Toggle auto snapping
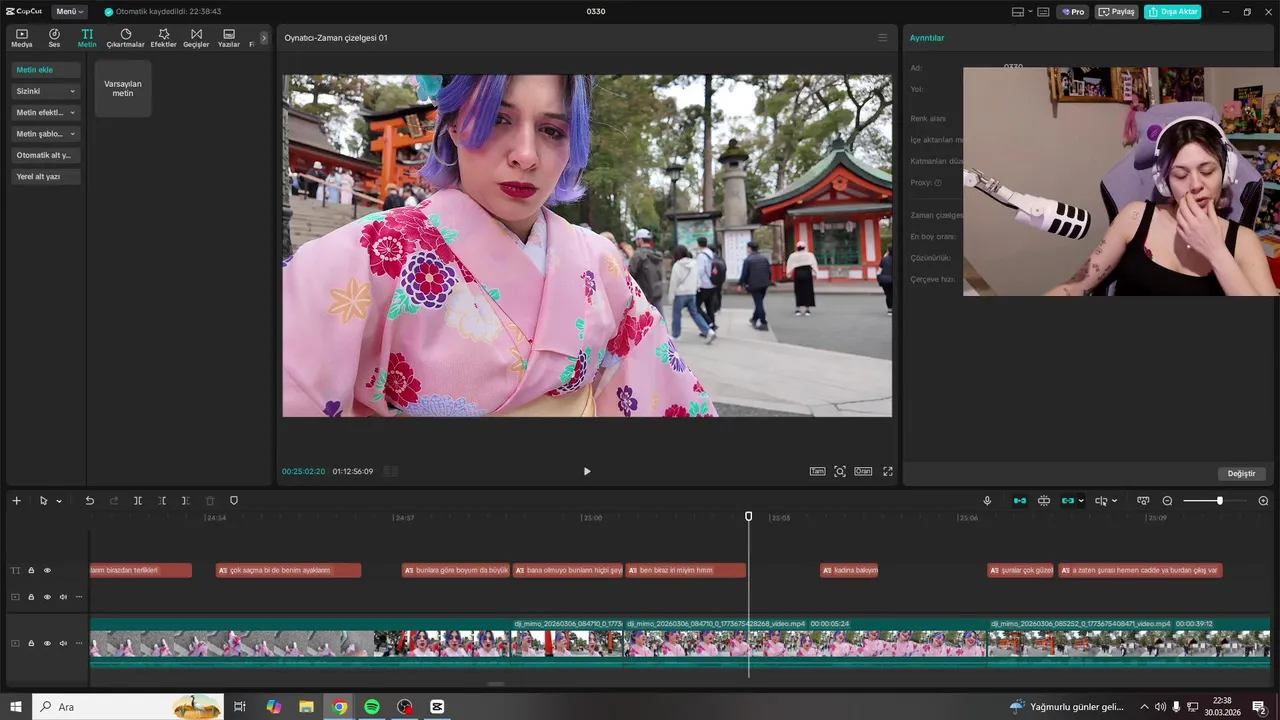The width and height of the screenshot is (1280, 720). 1044,501
